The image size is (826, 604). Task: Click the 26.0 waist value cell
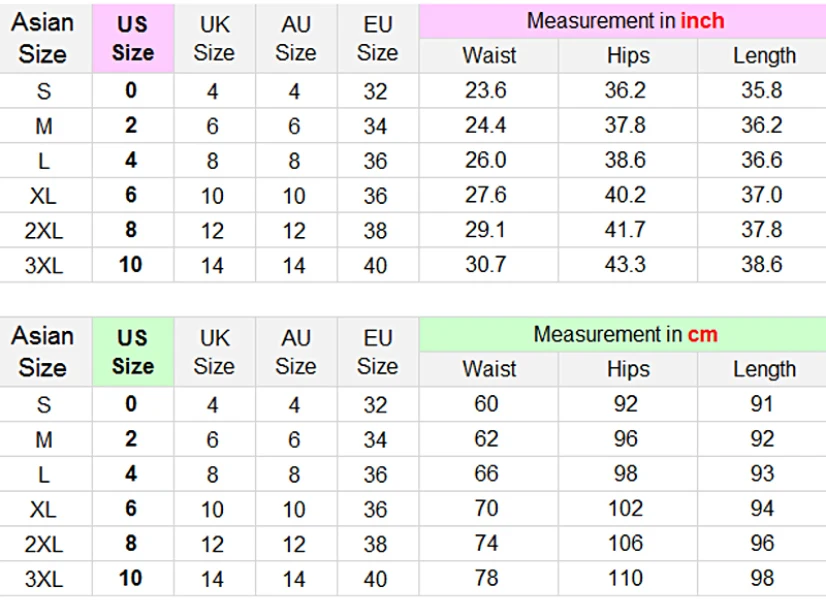pos(486,160)
